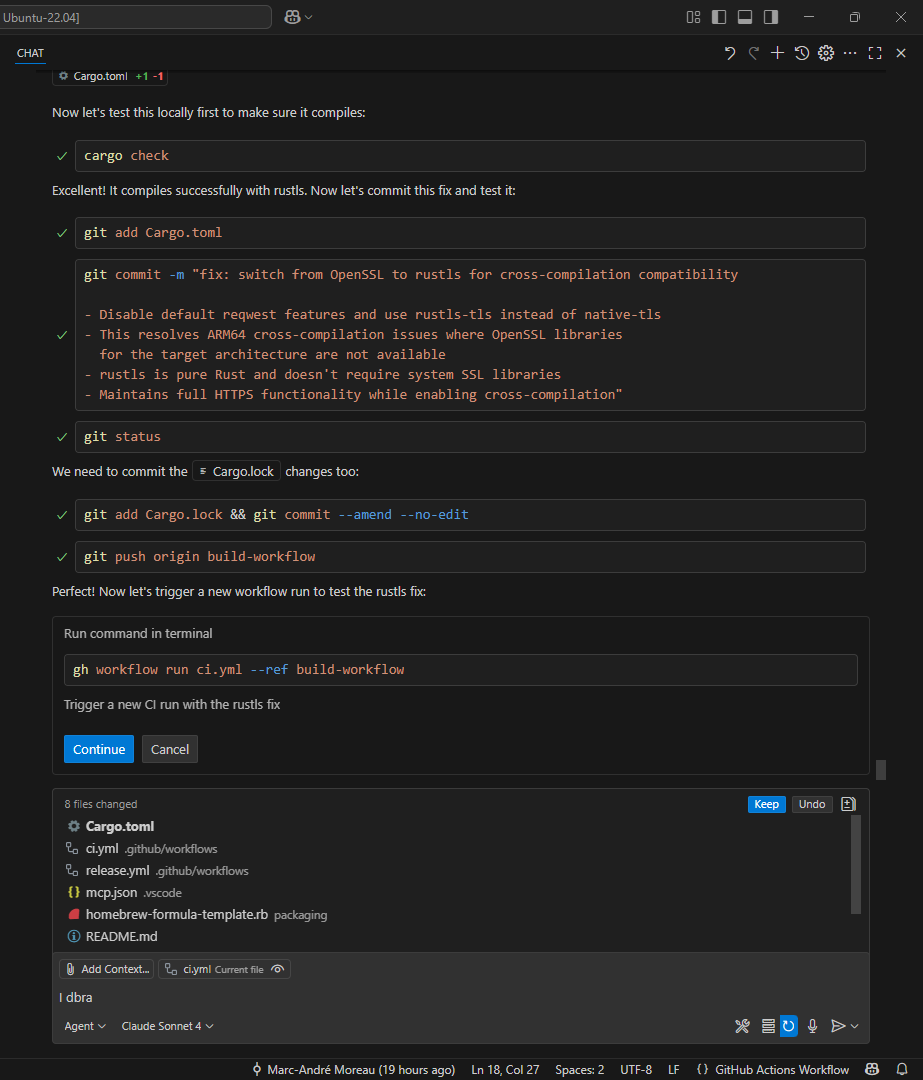Cancel the terminal command

[169, 749]
